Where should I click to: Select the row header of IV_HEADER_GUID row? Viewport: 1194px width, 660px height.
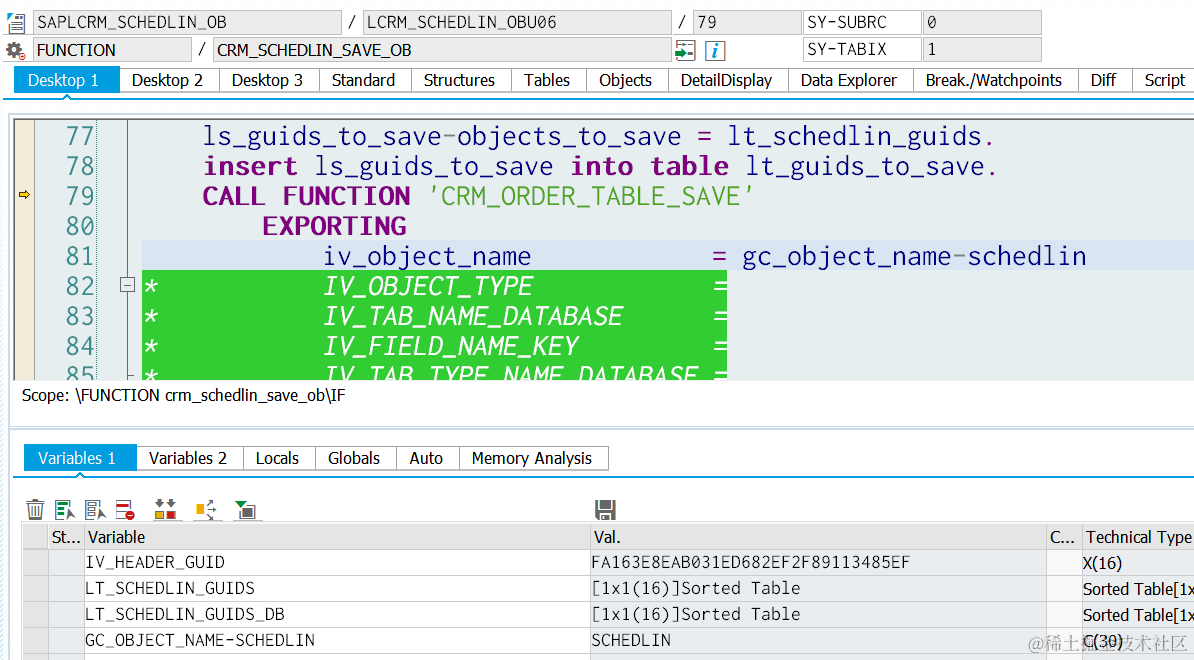35,563
